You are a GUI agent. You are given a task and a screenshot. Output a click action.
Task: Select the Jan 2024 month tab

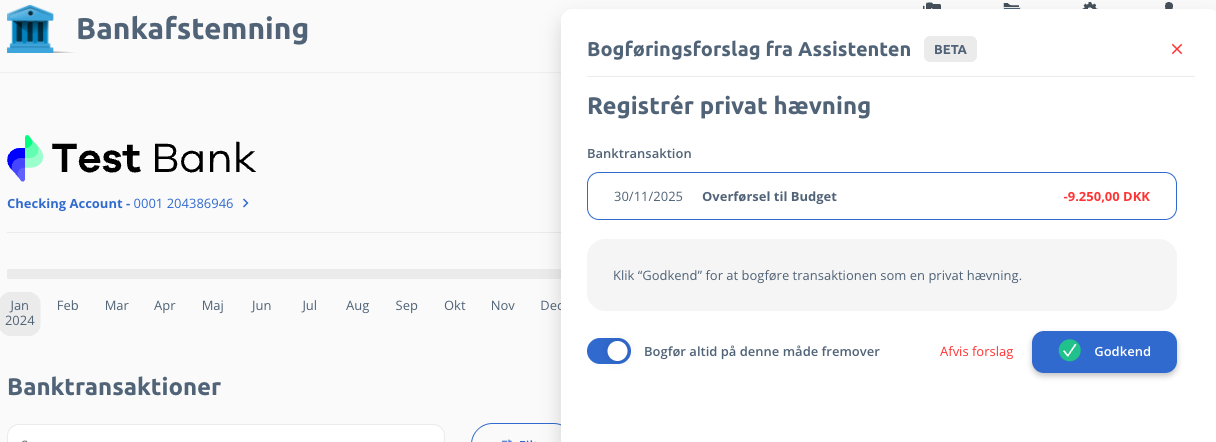tap(20, 313)
